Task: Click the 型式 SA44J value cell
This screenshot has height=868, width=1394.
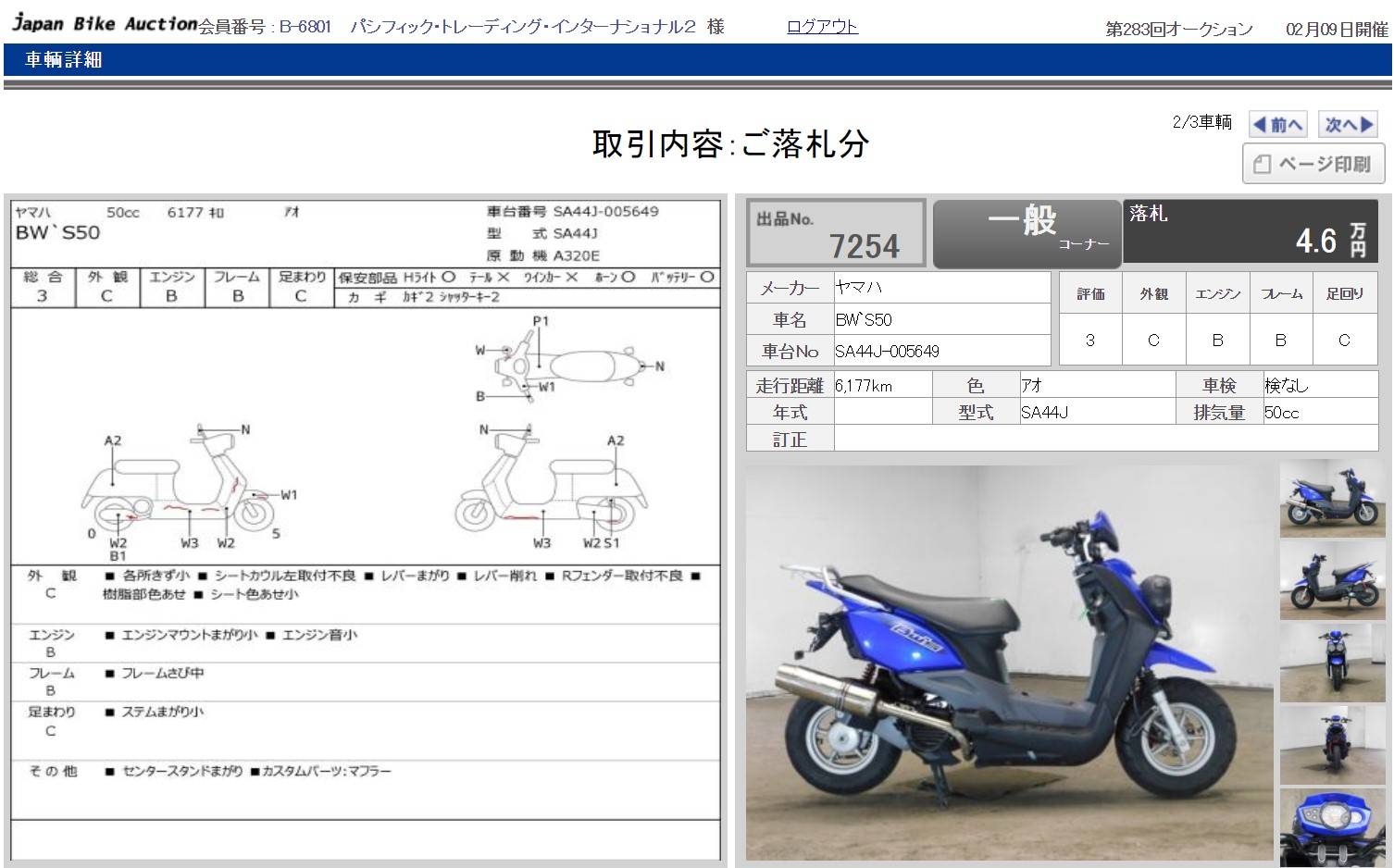Action: click(x=1098, y=413)
